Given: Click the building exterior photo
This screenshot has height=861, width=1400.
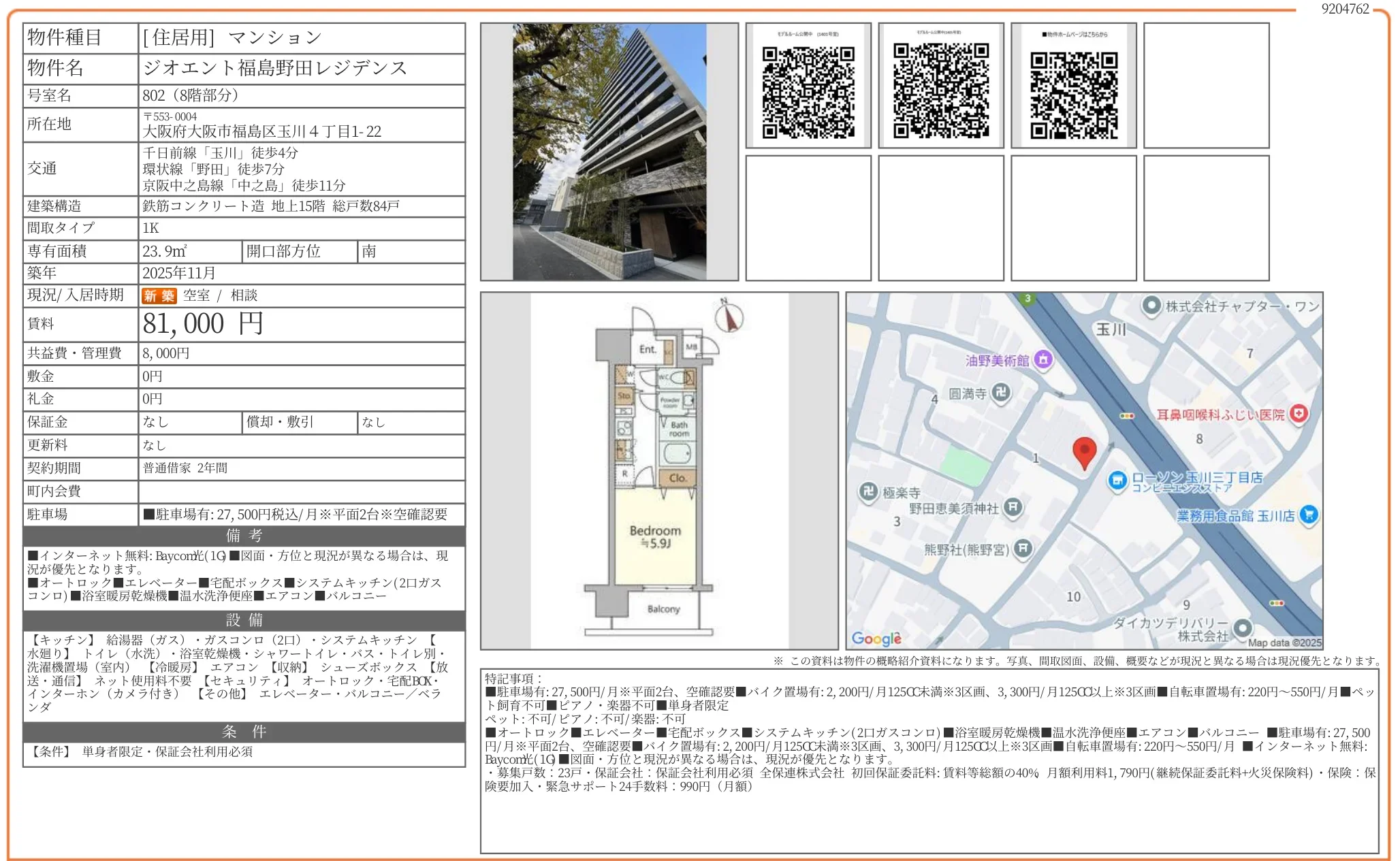Looking at the screenshot, I should click(x=609, y=152).
